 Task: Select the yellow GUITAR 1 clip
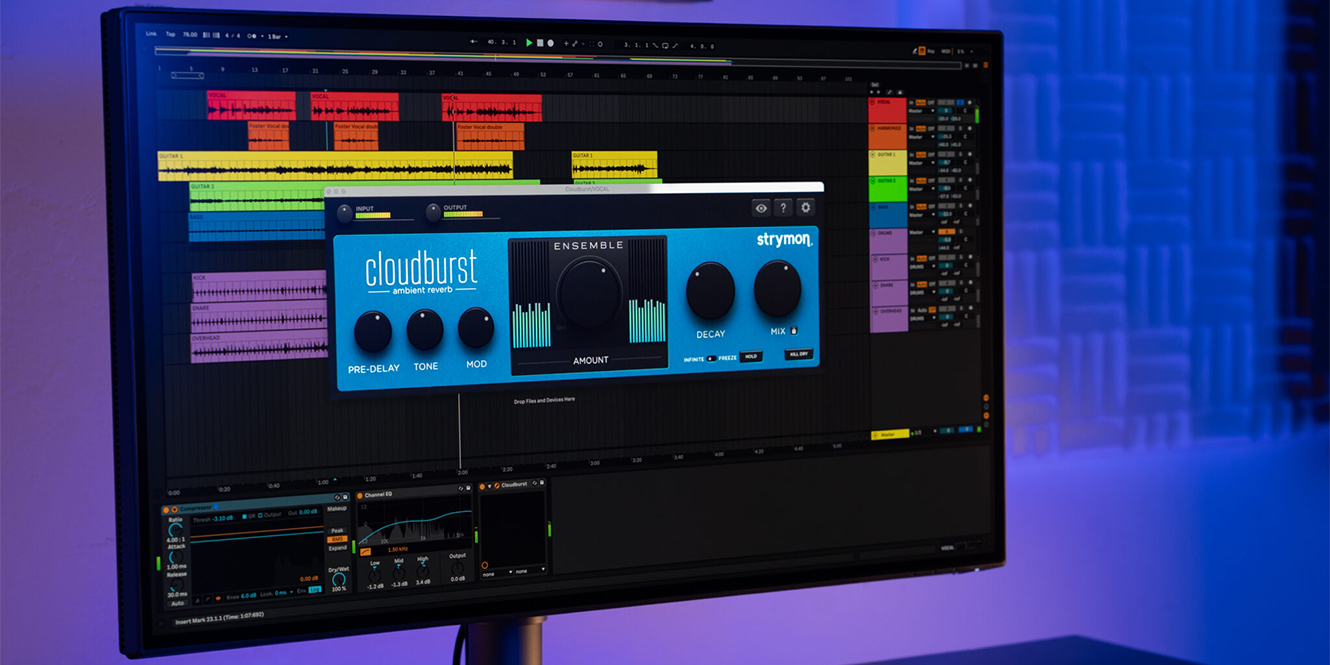point(335,166)
